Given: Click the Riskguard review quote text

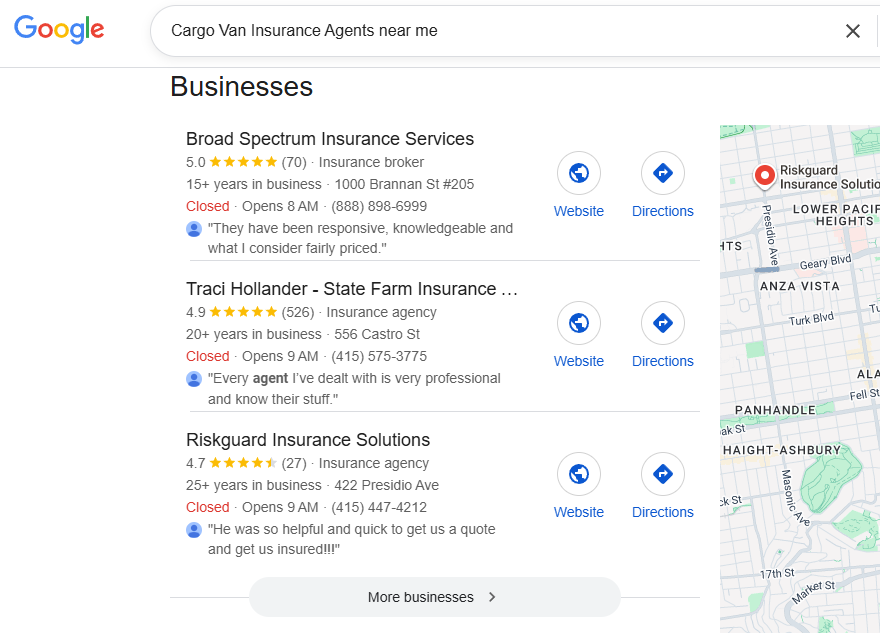Looking at the screenshot, I should coord(351,539).
